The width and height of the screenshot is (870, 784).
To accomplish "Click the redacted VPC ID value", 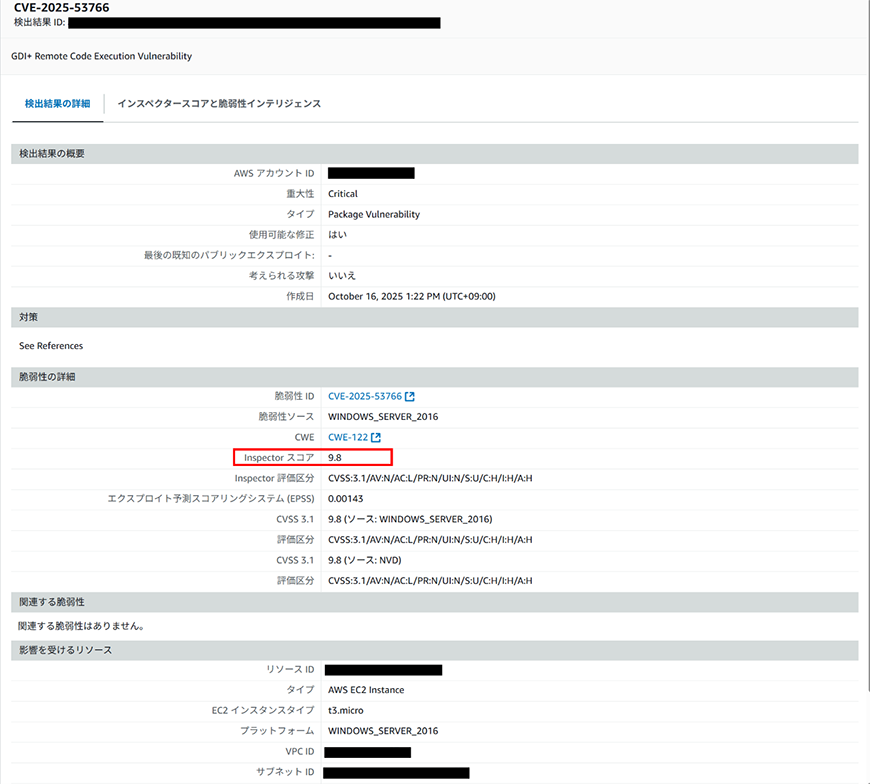I will [367, 752].
